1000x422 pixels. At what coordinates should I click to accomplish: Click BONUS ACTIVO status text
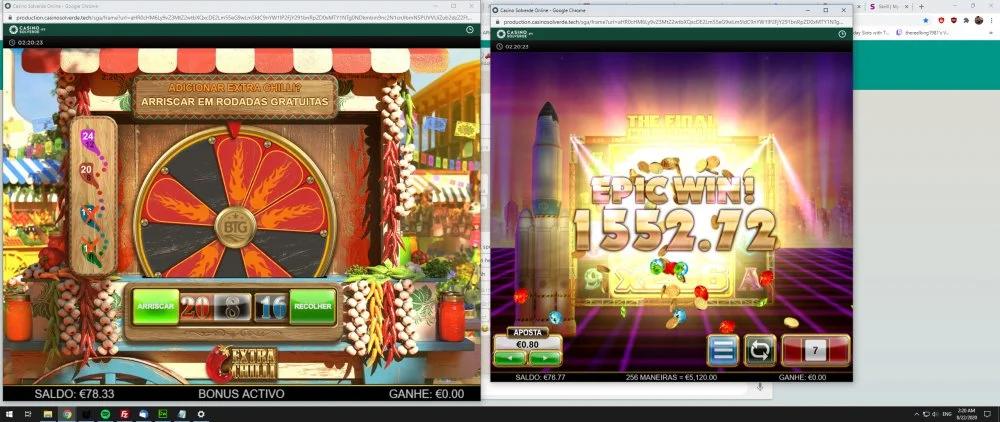(x=240, y=394)
